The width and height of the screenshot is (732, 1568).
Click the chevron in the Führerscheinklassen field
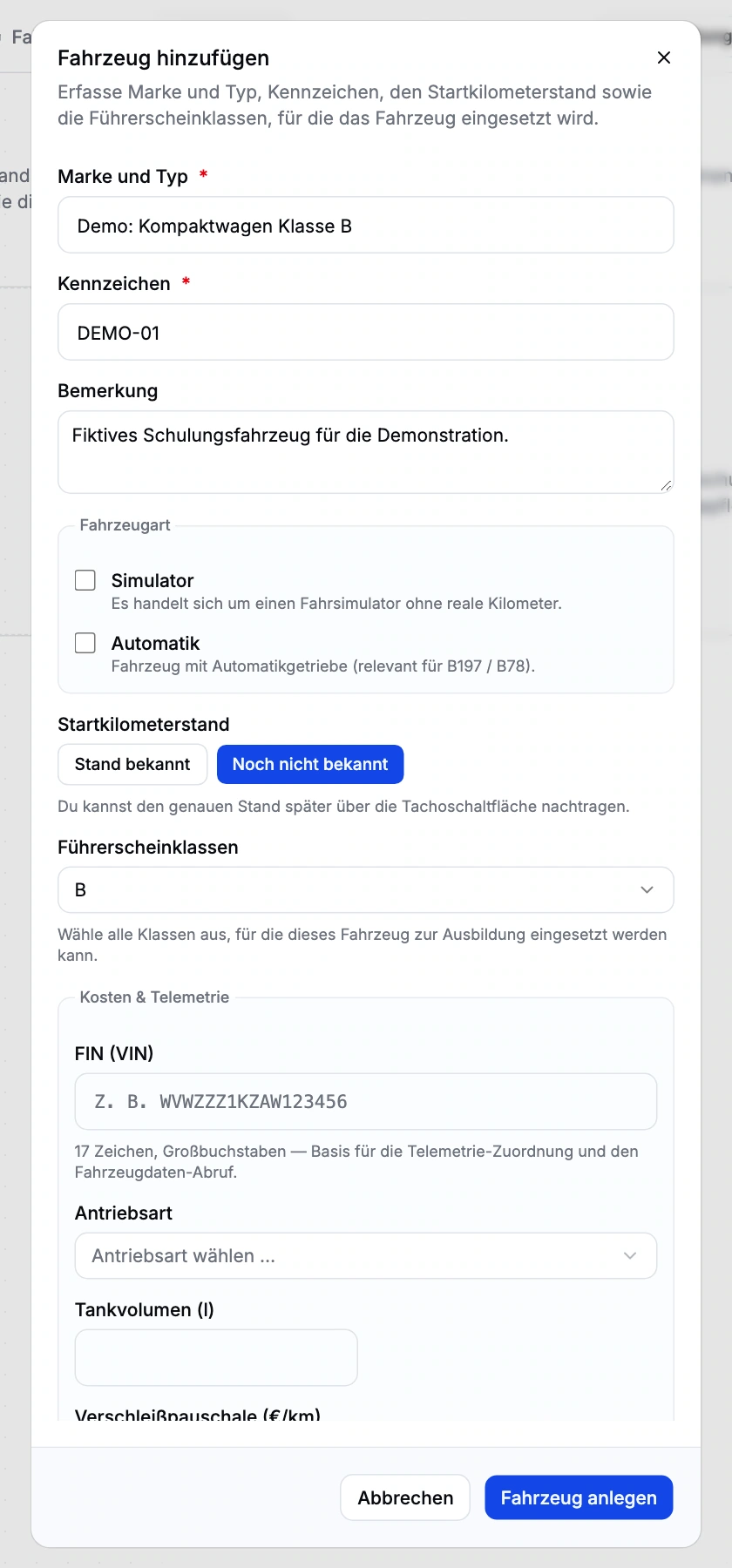pyautogui.click(x=647, y=889)
